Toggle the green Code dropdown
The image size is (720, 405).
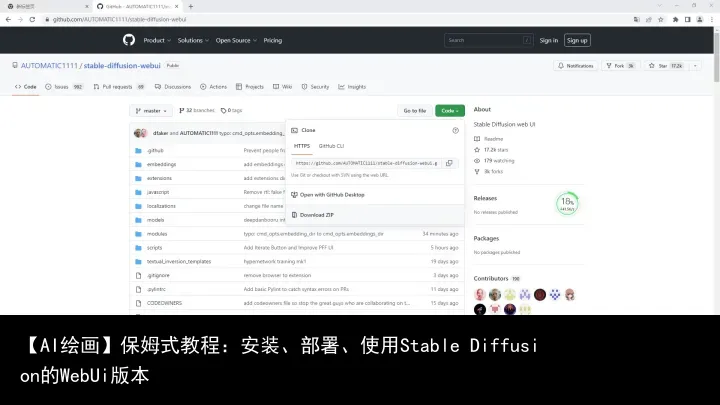[450, 111]
